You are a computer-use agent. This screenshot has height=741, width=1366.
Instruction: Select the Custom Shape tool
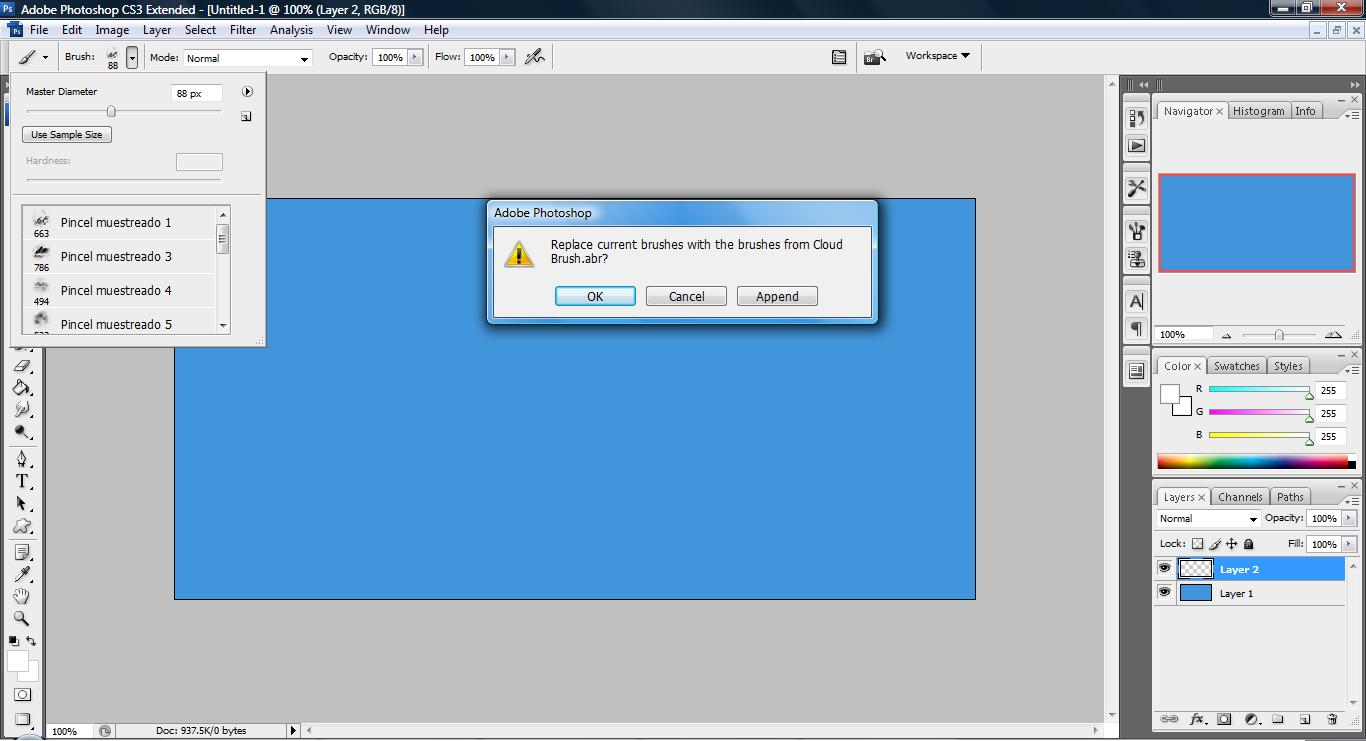click(x=22, y=527)
